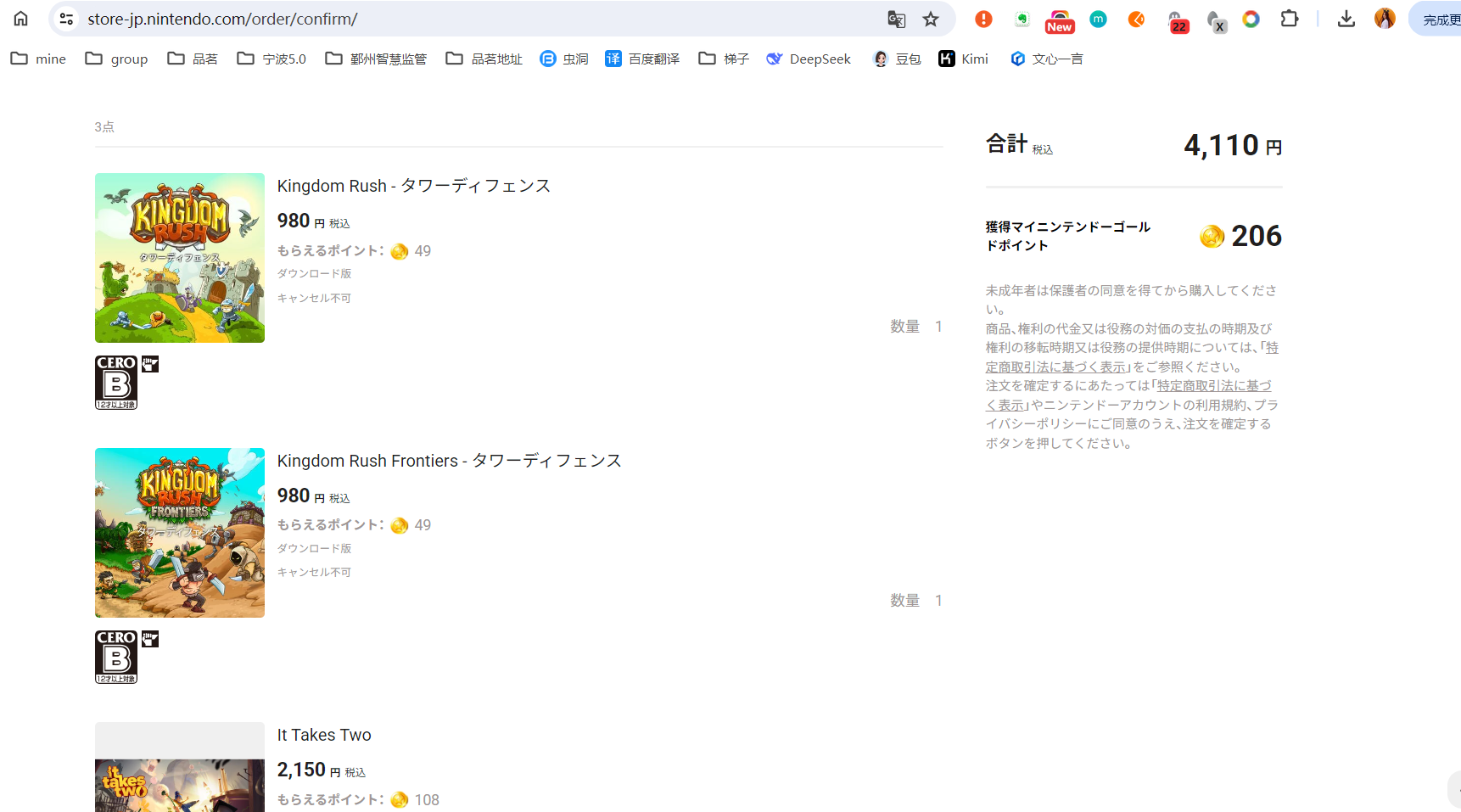Click the gold coin beside 206 points
1461x812 pixels.
pyautogui.click(x=1212, y=236)
